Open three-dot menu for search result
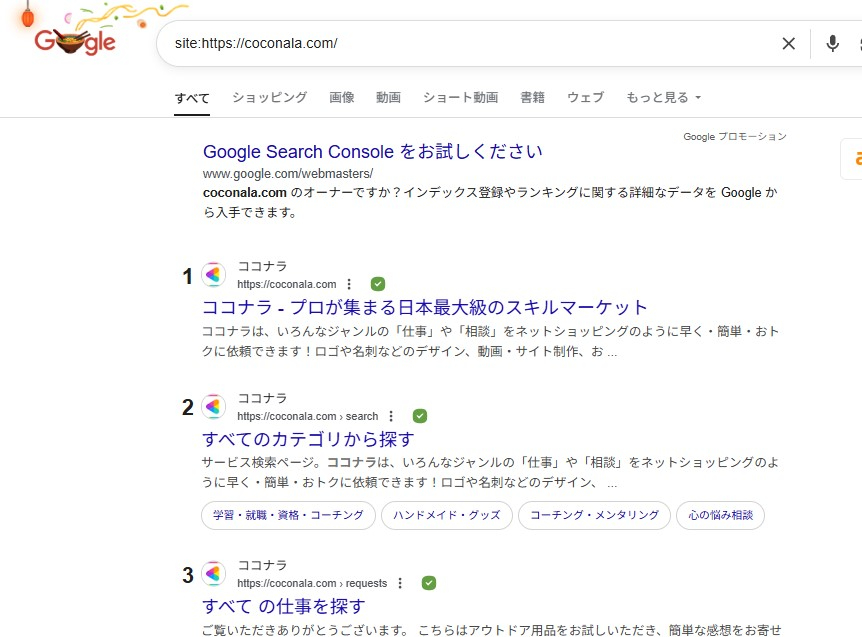The image size is (862, 637). (391, 416)
